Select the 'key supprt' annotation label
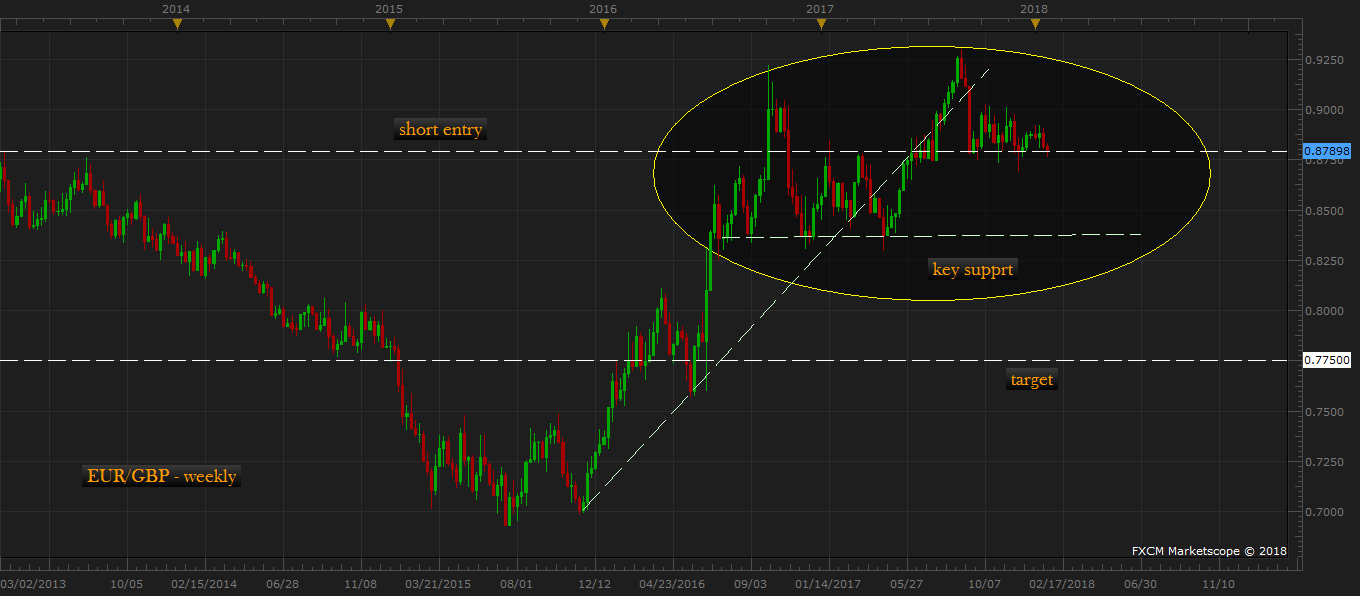This screenshot has height=596, width=1360. point(974,268)
